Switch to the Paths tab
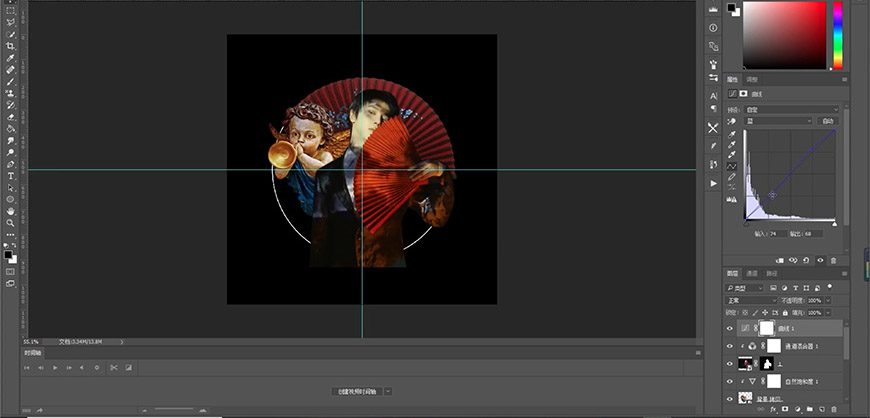Screen dimensions: 870x418 [x=771, y=273]
